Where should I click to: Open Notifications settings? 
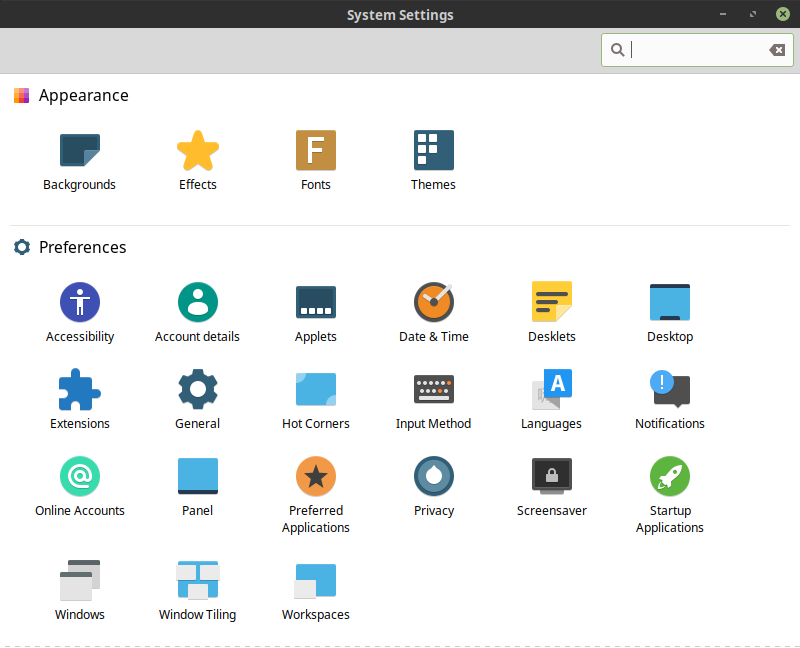click(x=670, y=389)
